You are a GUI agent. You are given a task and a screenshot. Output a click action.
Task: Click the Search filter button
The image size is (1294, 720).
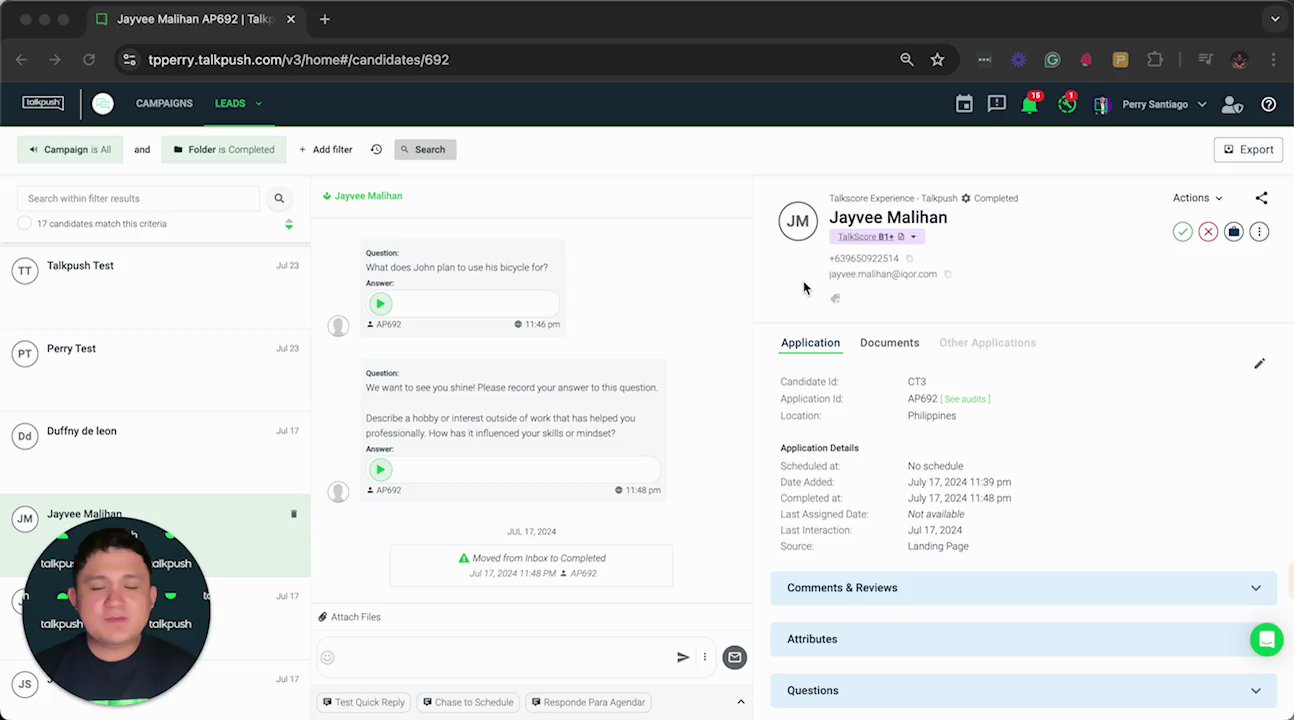pos(425,150)
